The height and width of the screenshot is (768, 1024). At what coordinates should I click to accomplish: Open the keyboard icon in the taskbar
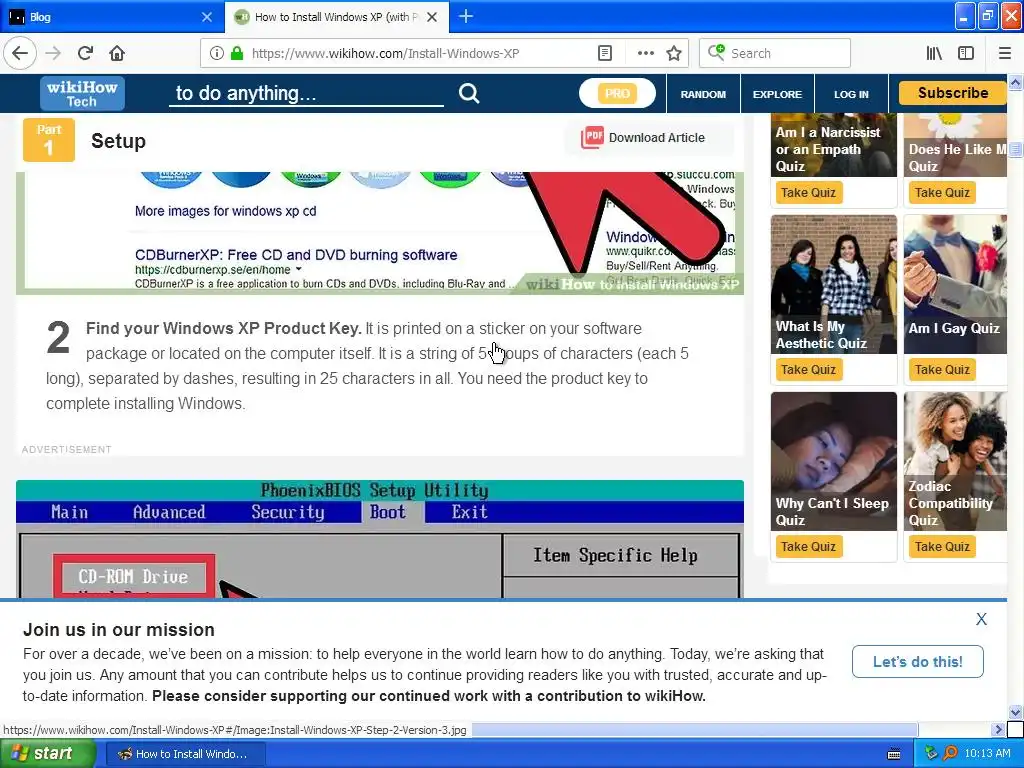(x=894, y=754)
